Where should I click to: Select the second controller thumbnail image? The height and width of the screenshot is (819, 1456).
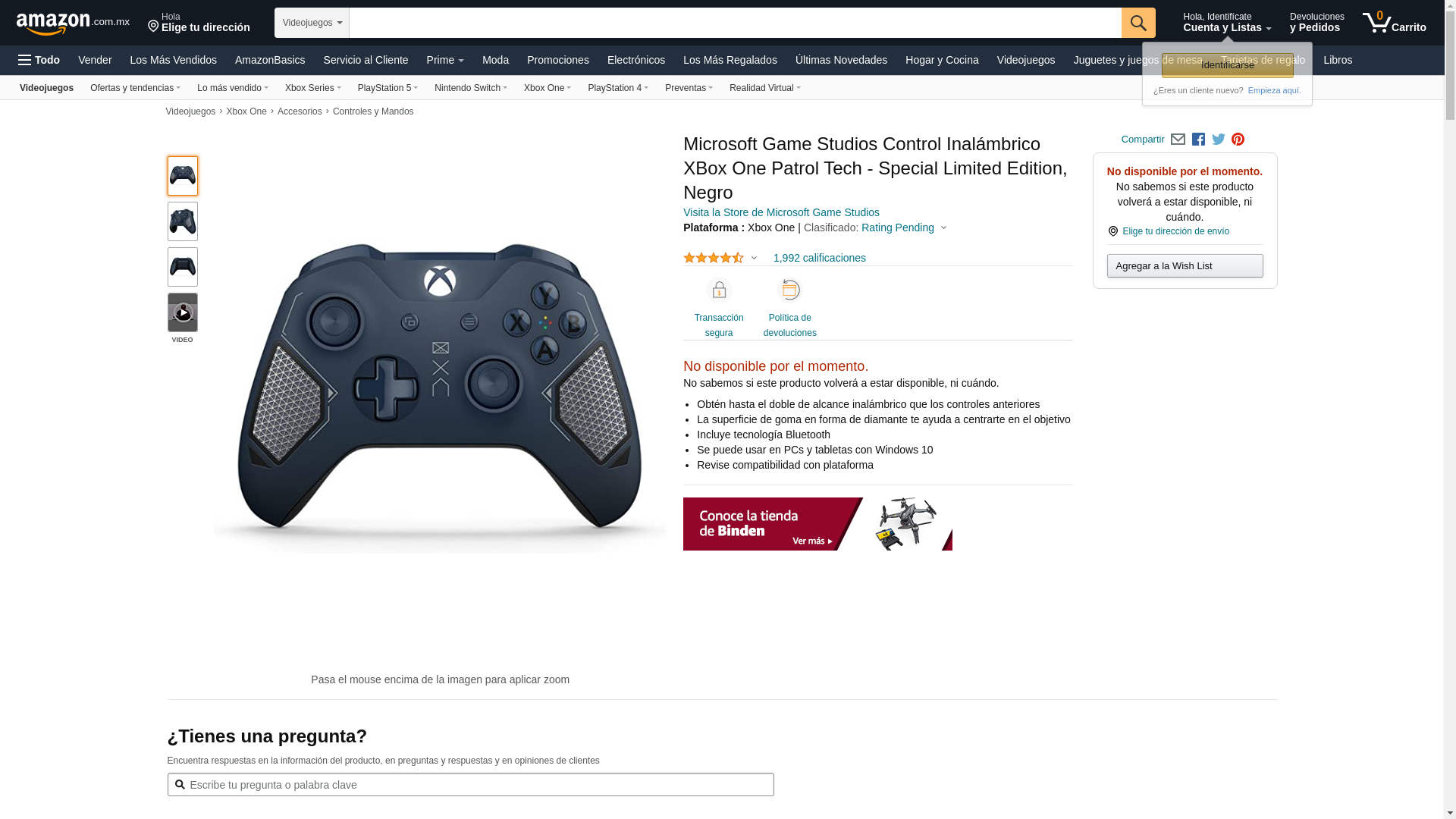[x=183, y=221]
